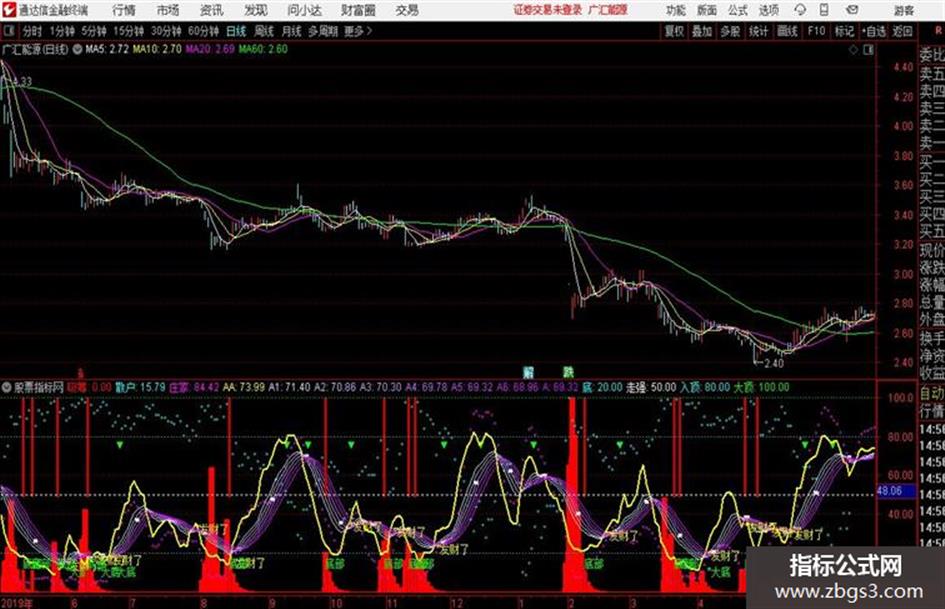This screenshot has width=945, height=609.
Task: Click the MA10: 2.70 indicator value
Action: 157,49
